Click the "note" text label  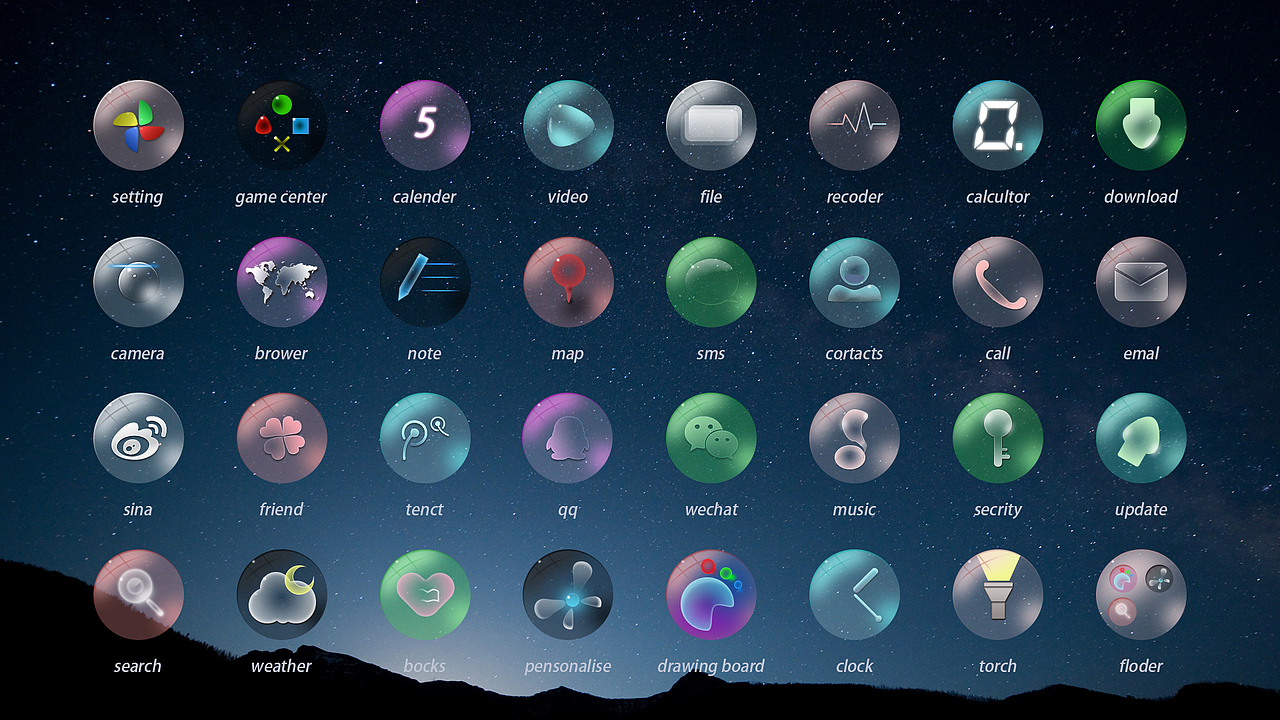425,354
